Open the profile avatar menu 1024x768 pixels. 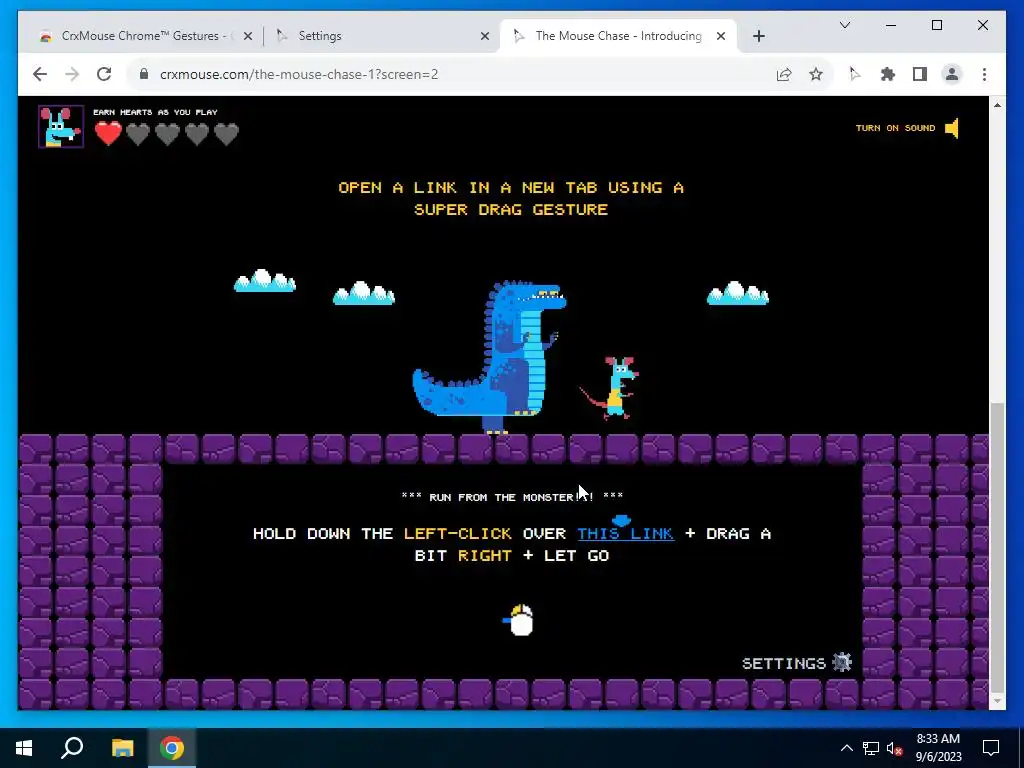pyautogui.click(x=952, y=74)
